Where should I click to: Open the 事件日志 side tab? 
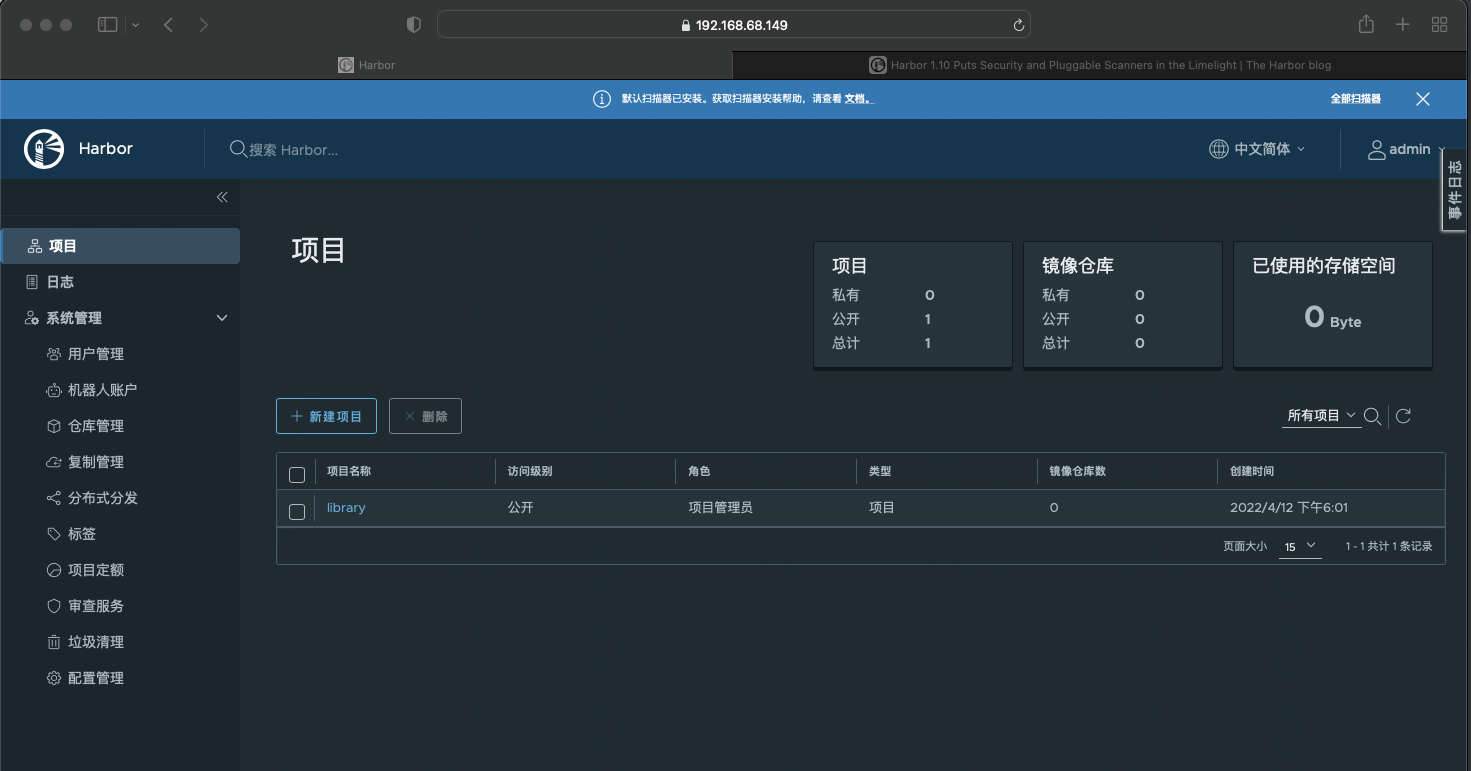pos(1455,190)
